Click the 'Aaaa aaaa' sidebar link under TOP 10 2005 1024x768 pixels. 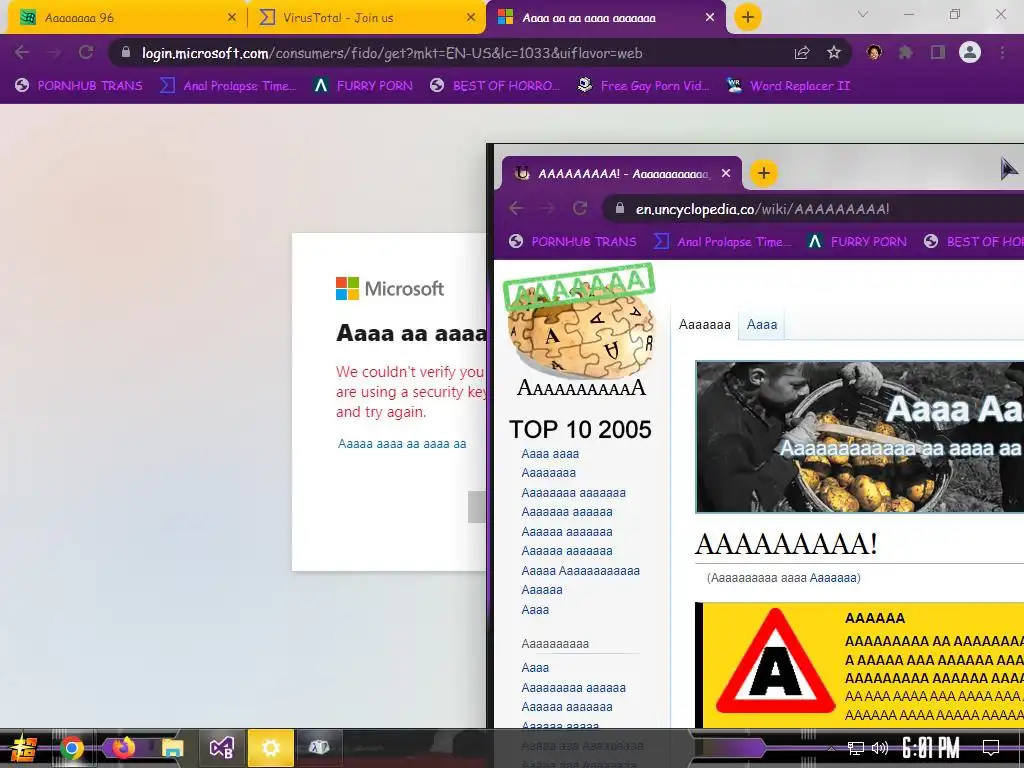[x=550, y=454]
